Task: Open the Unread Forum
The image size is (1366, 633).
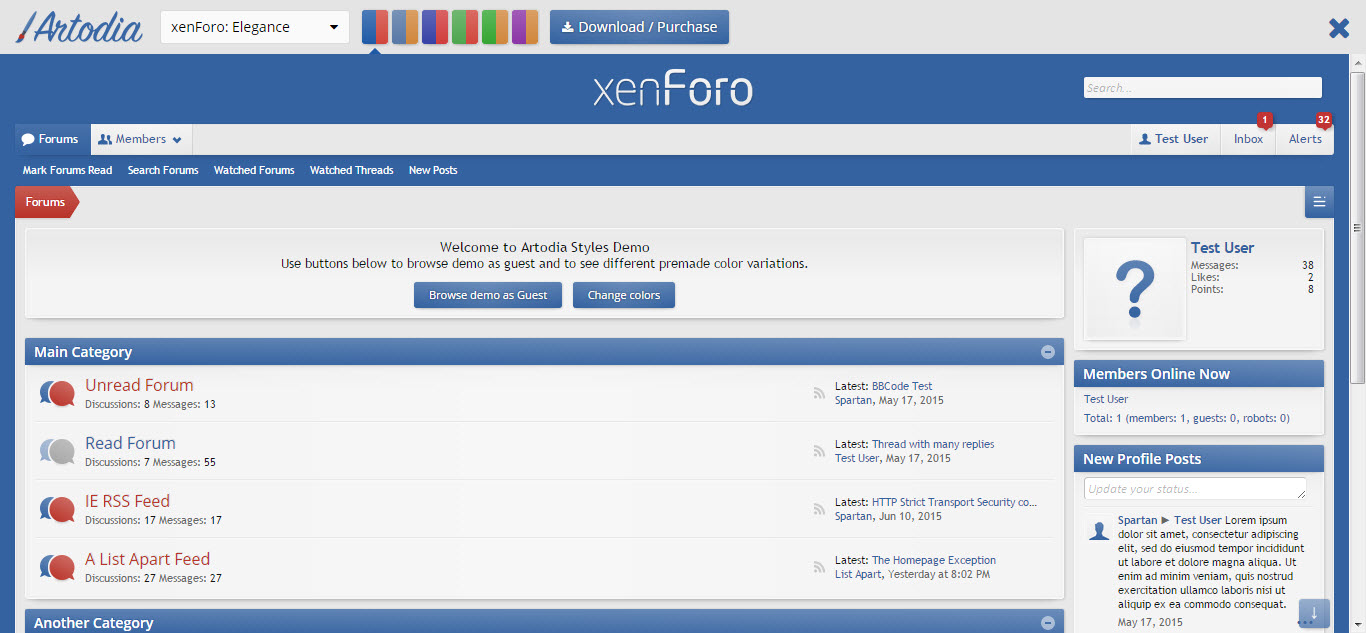Action: 139,385
